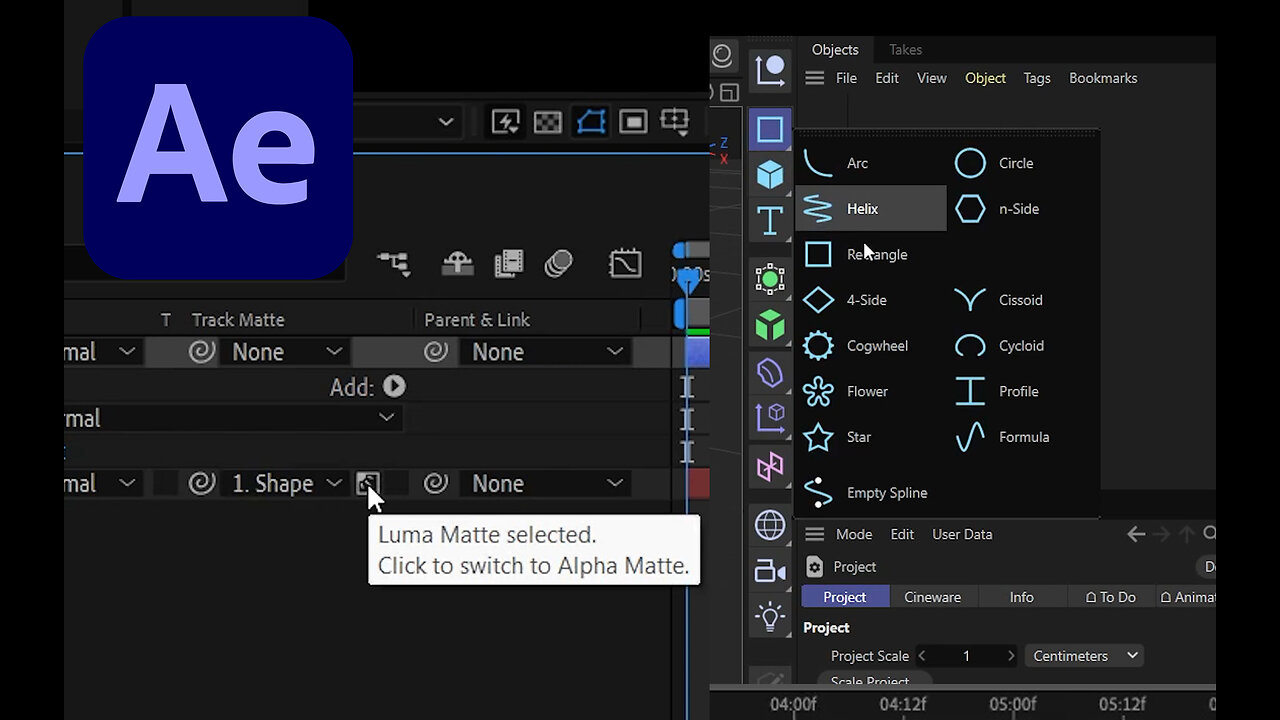Image resolution: width=1280 pixels, height=720 pixels.
Task: Open grid and guide options icon
Action: pyautogui.click(x=675, y=122)
